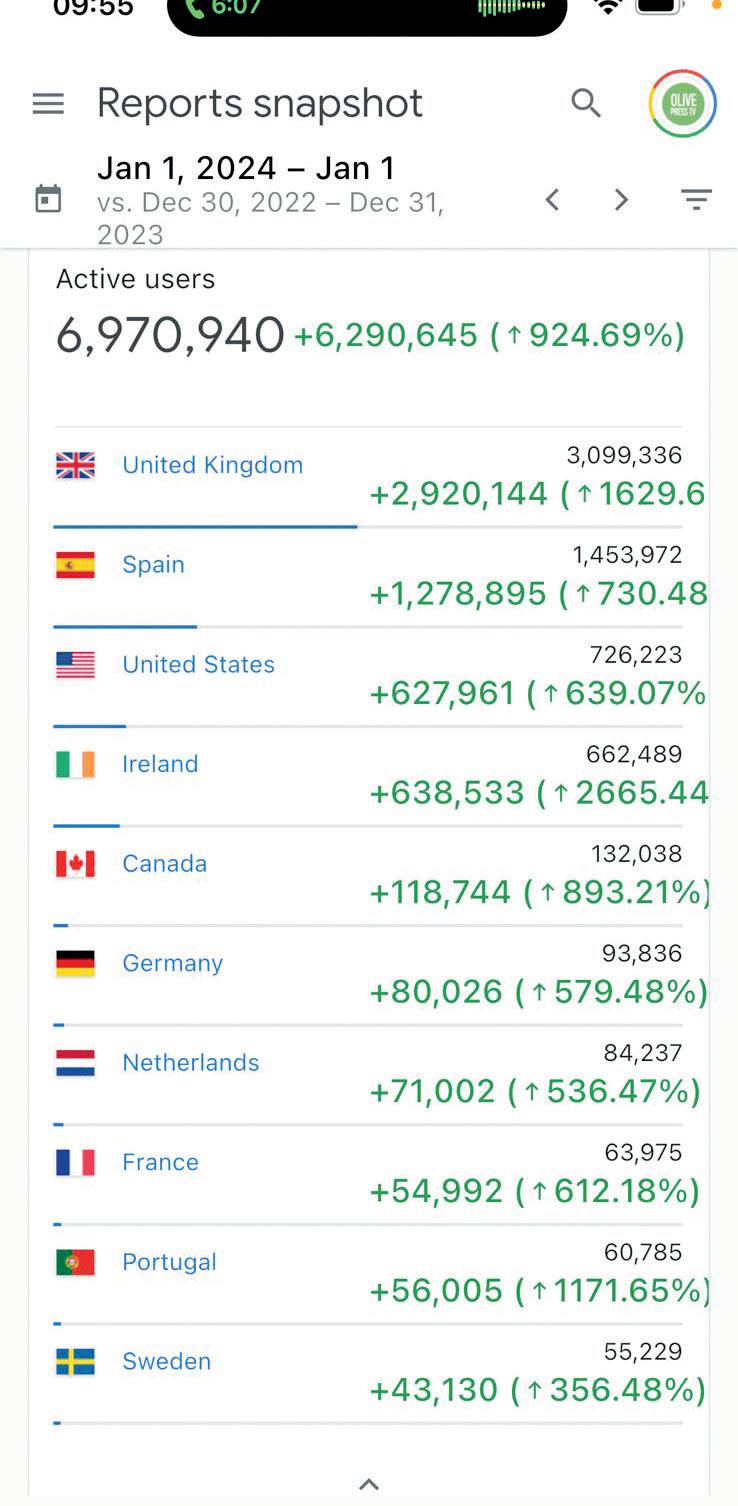Open the Portugal country link
The height and width of the screenshot is (1506, 738).
coord(169,1262)
